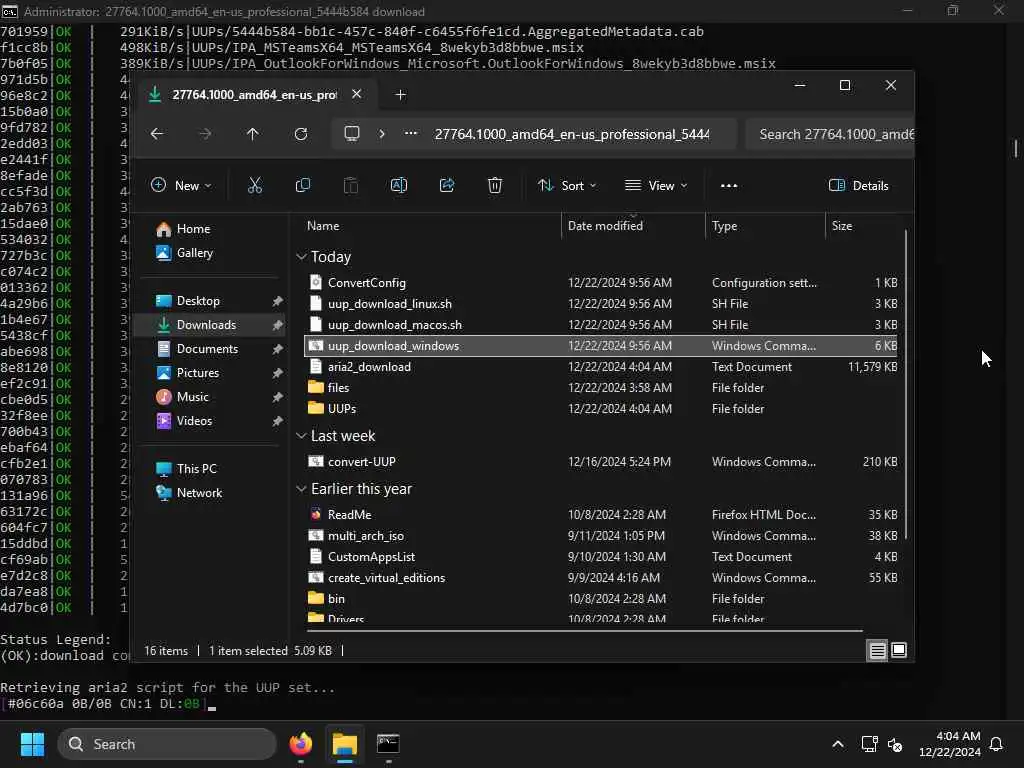
Task: Click the address bar path text
Action: tap(571, 134)
